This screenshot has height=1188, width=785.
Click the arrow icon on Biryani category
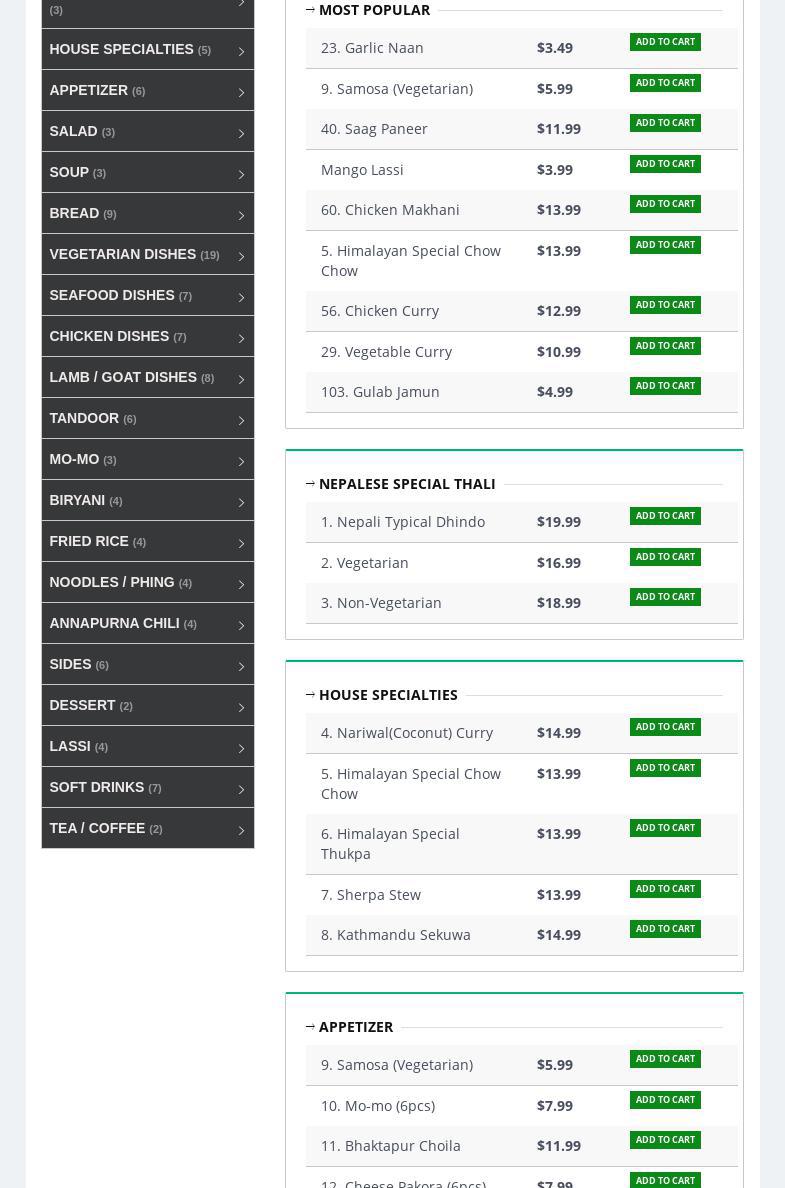[241, 501]
